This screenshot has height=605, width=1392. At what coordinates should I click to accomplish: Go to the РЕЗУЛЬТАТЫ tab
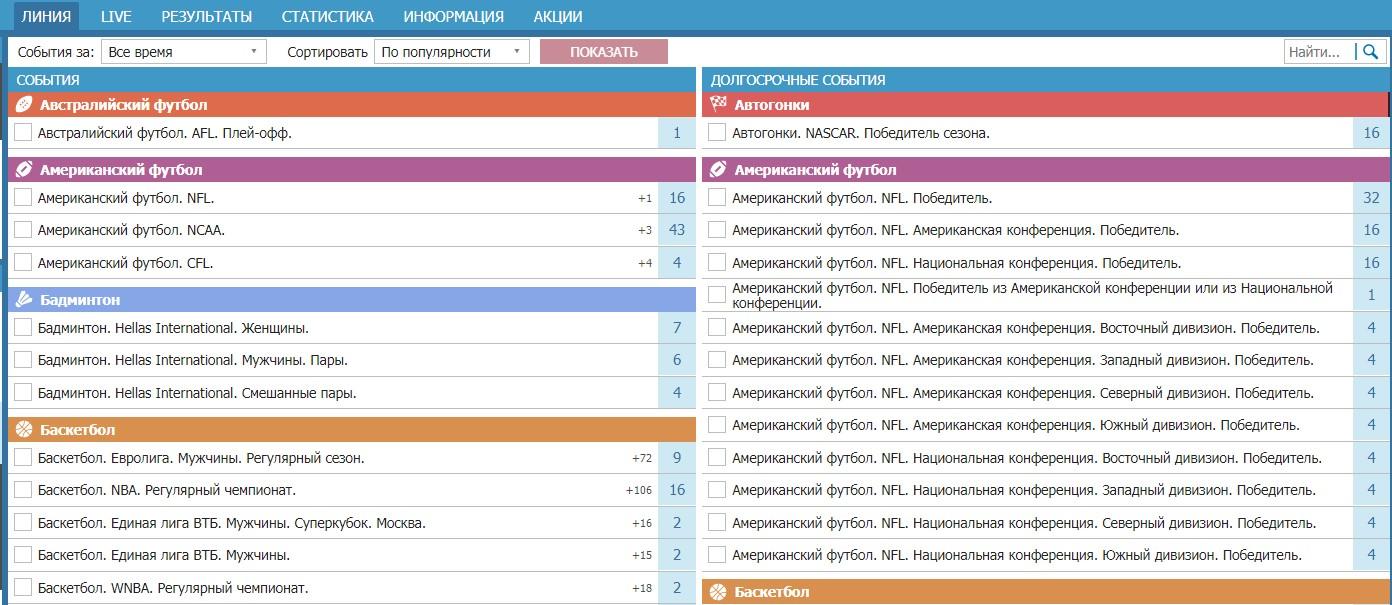[207, 16]
